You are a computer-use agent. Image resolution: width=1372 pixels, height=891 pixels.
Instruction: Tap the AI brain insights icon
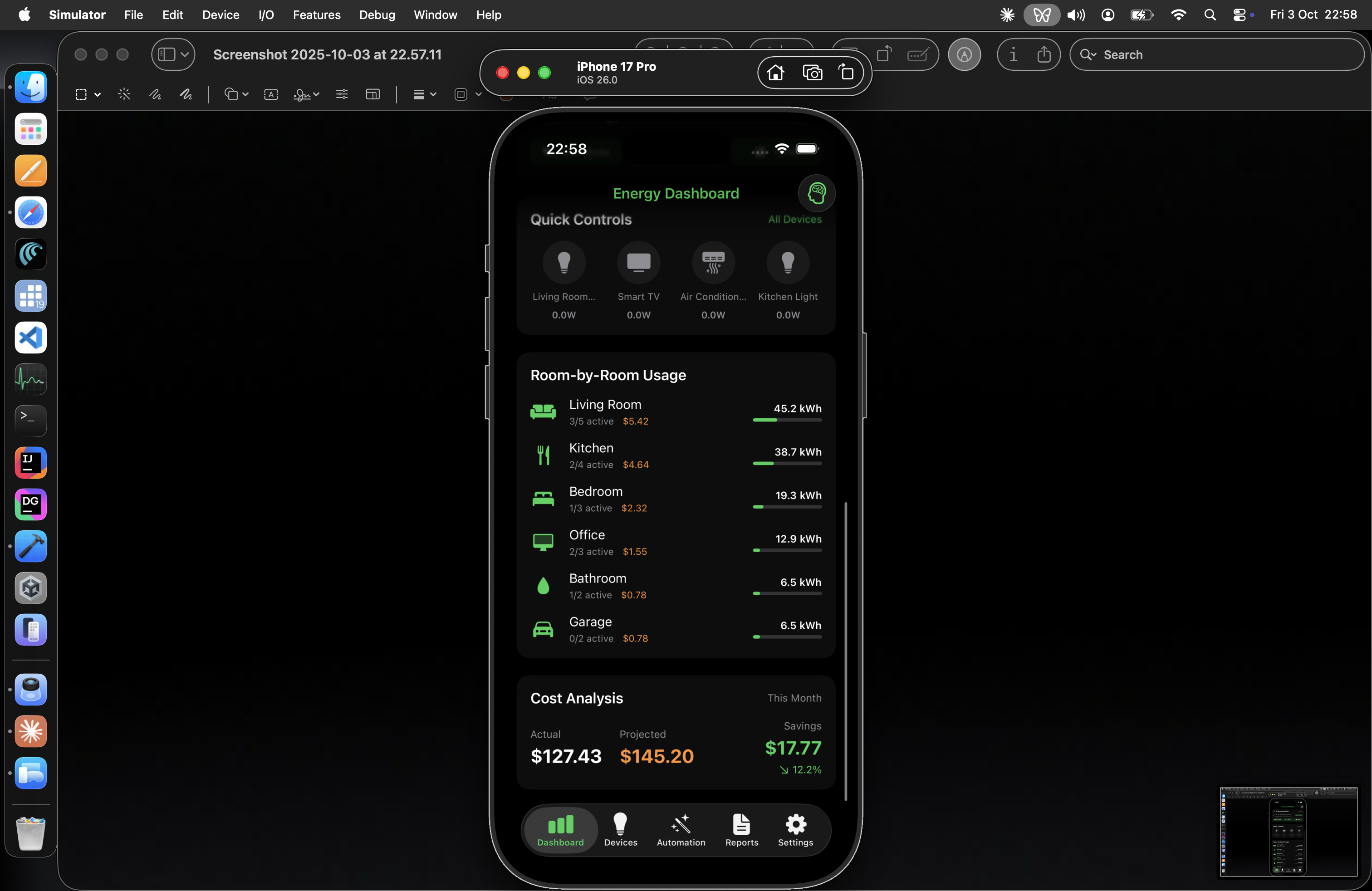(816, 193)
